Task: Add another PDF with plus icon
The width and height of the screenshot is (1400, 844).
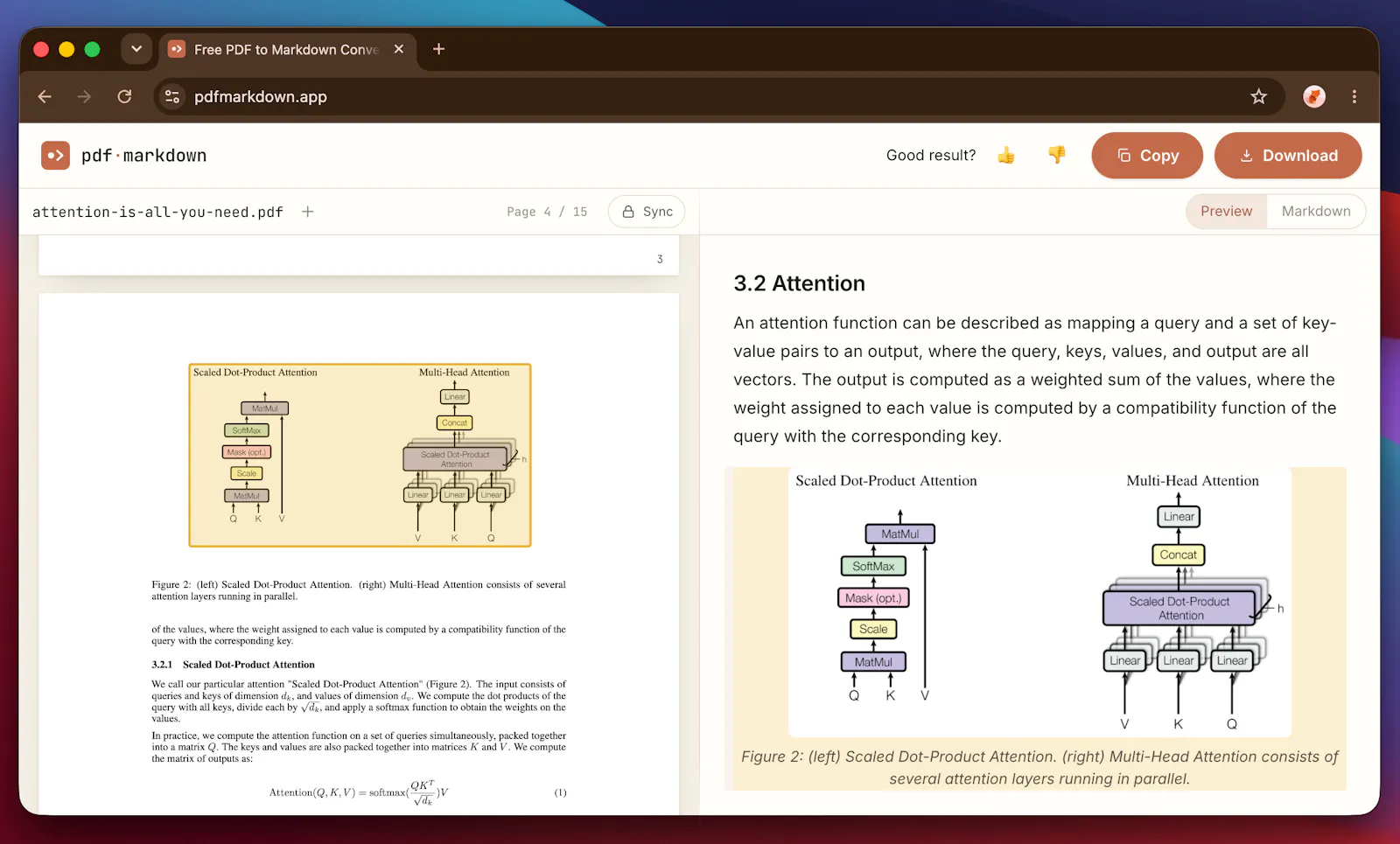Action: click(x=308, y=212)
